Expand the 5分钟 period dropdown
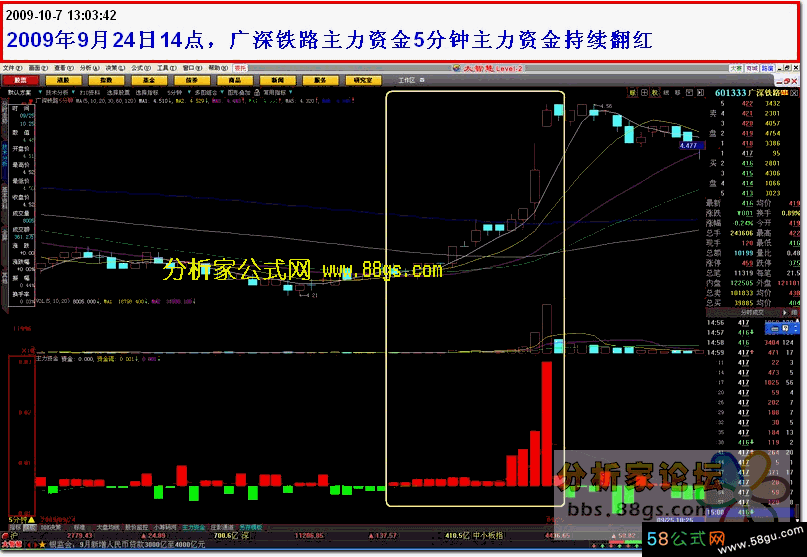This screenshot has width=807, height=557. pos(189,92)
